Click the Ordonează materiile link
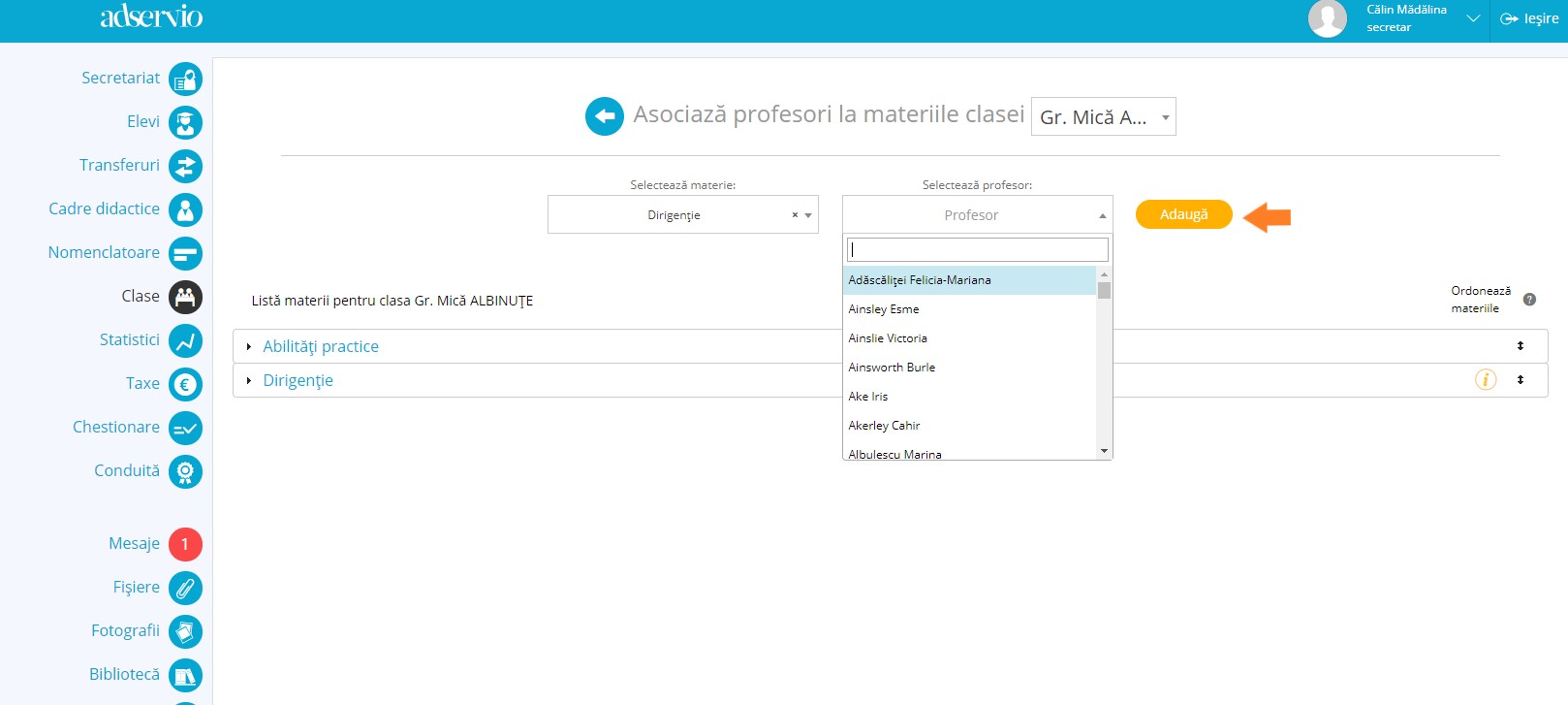 click(x=1481, y=300)
